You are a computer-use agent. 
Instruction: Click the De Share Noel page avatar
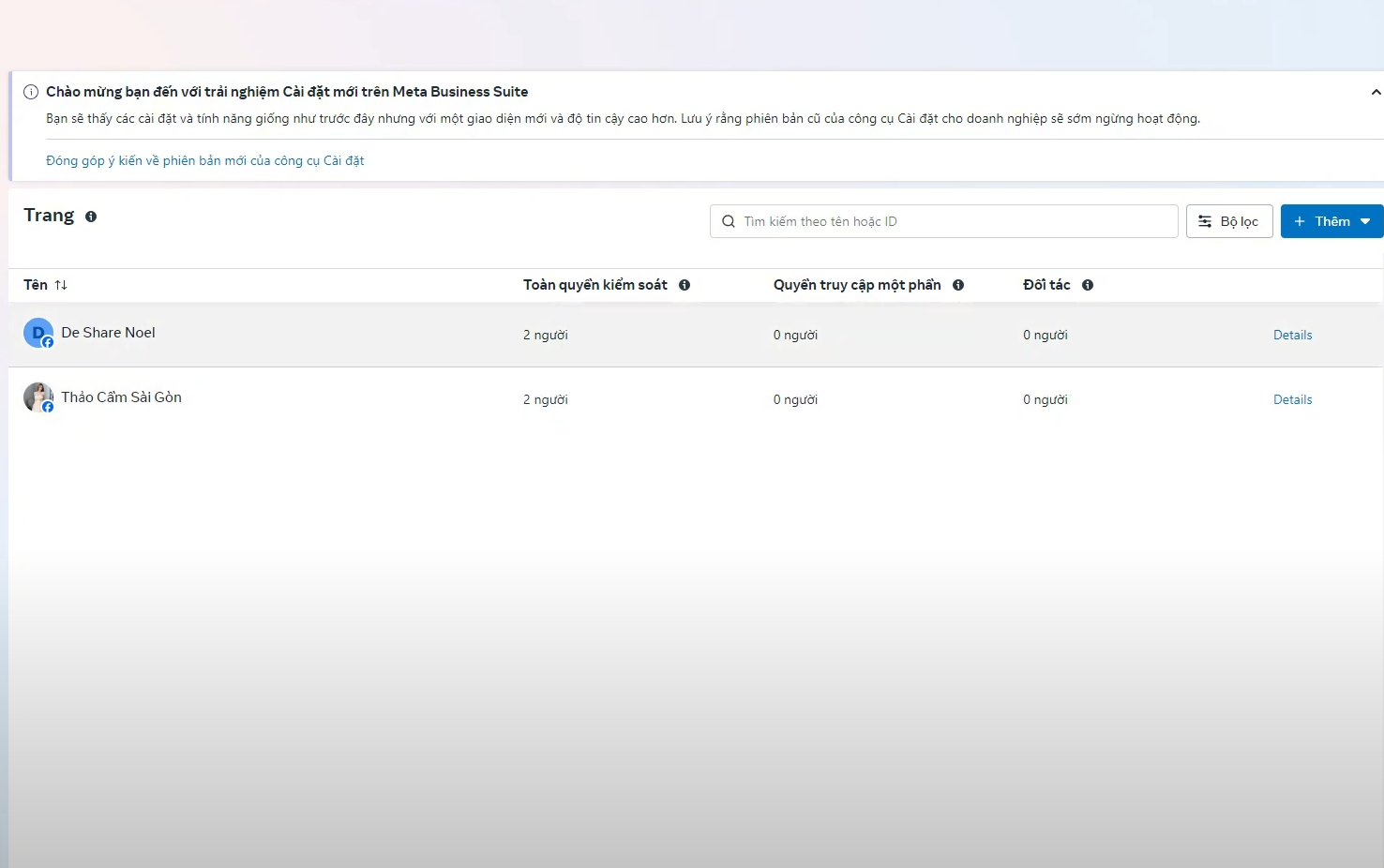tap(38, 333)
